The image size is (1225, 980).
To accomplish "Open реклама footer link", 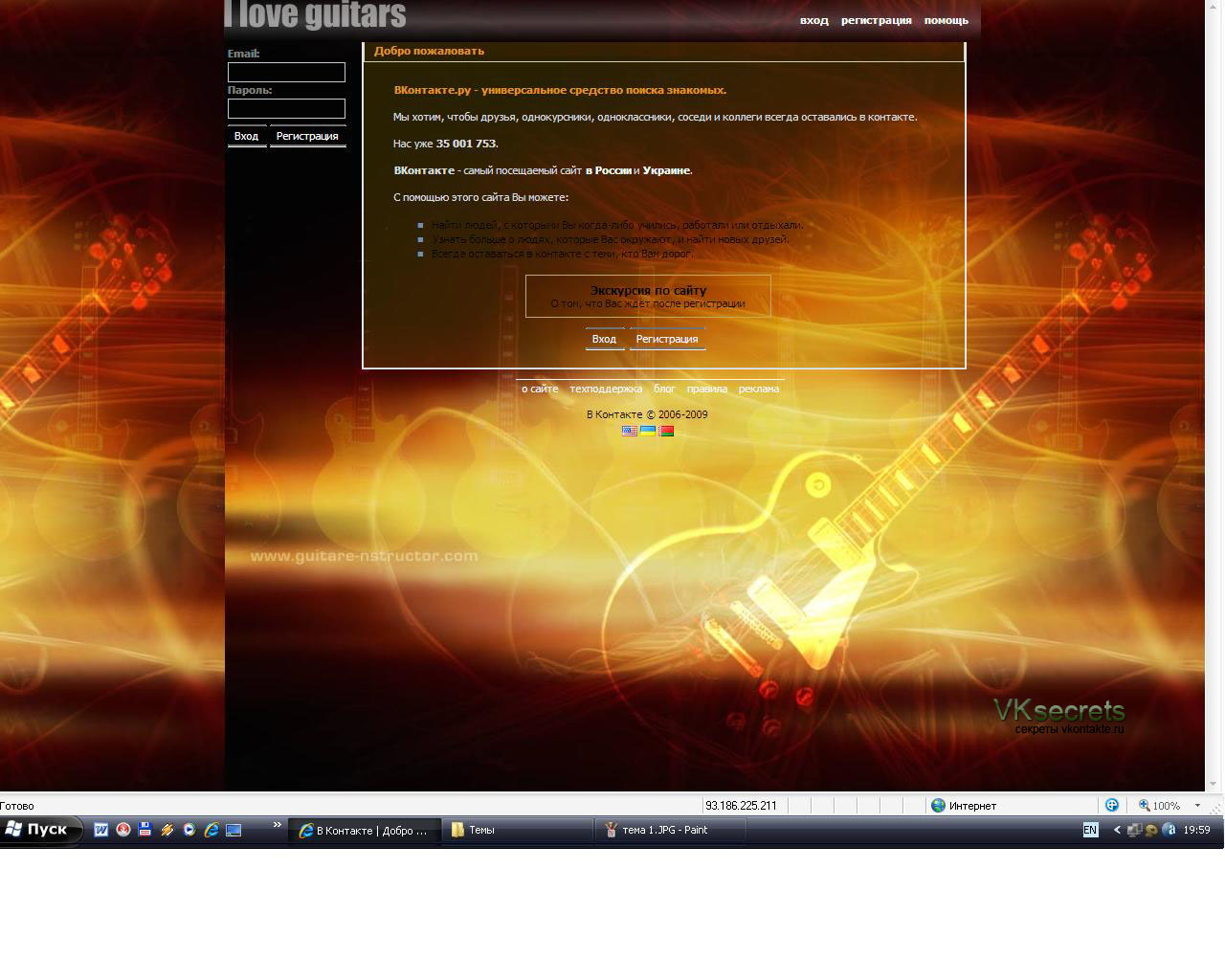I will 759,389.
